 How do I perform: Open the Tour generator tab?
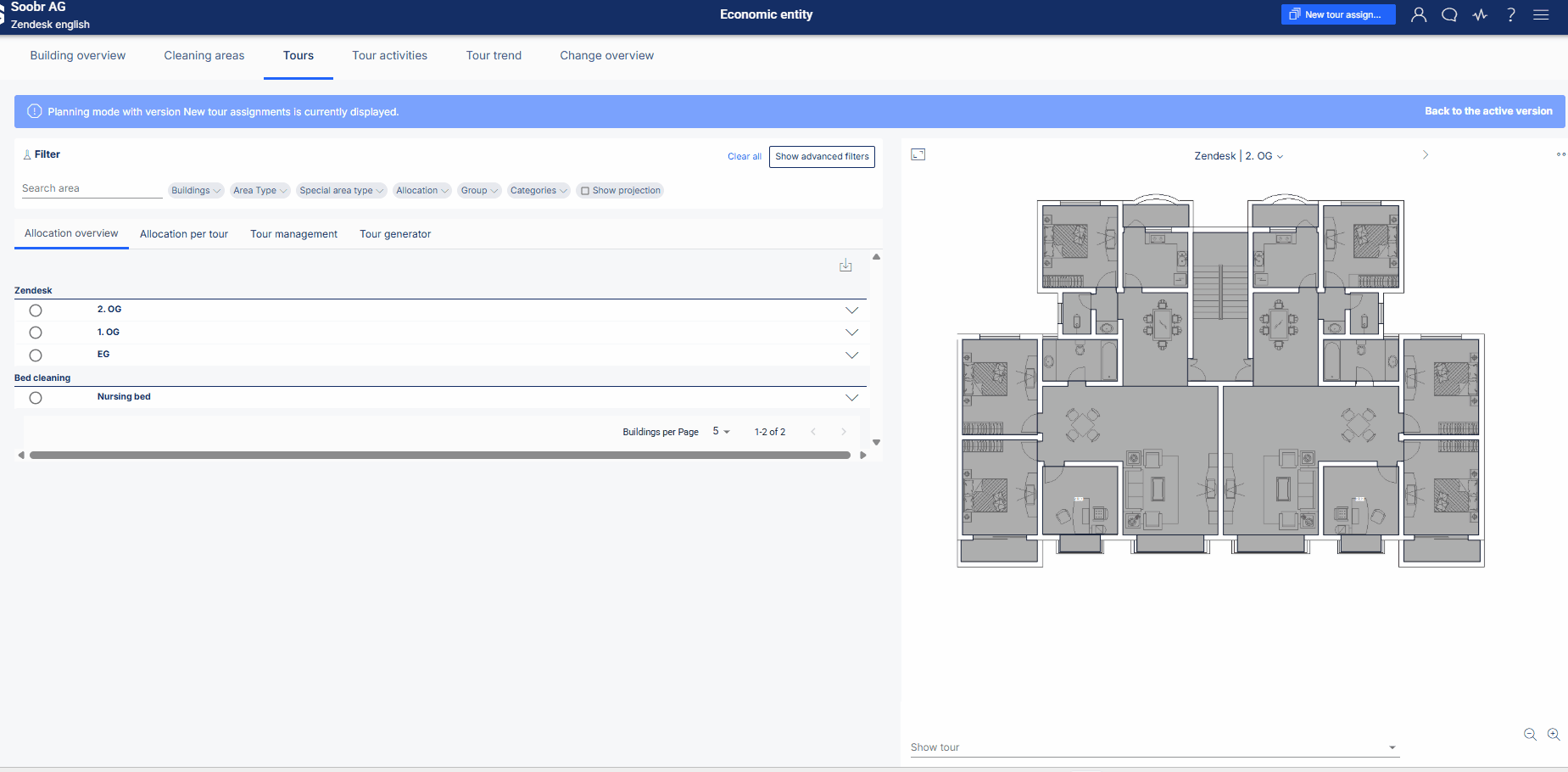pos(395,234)
